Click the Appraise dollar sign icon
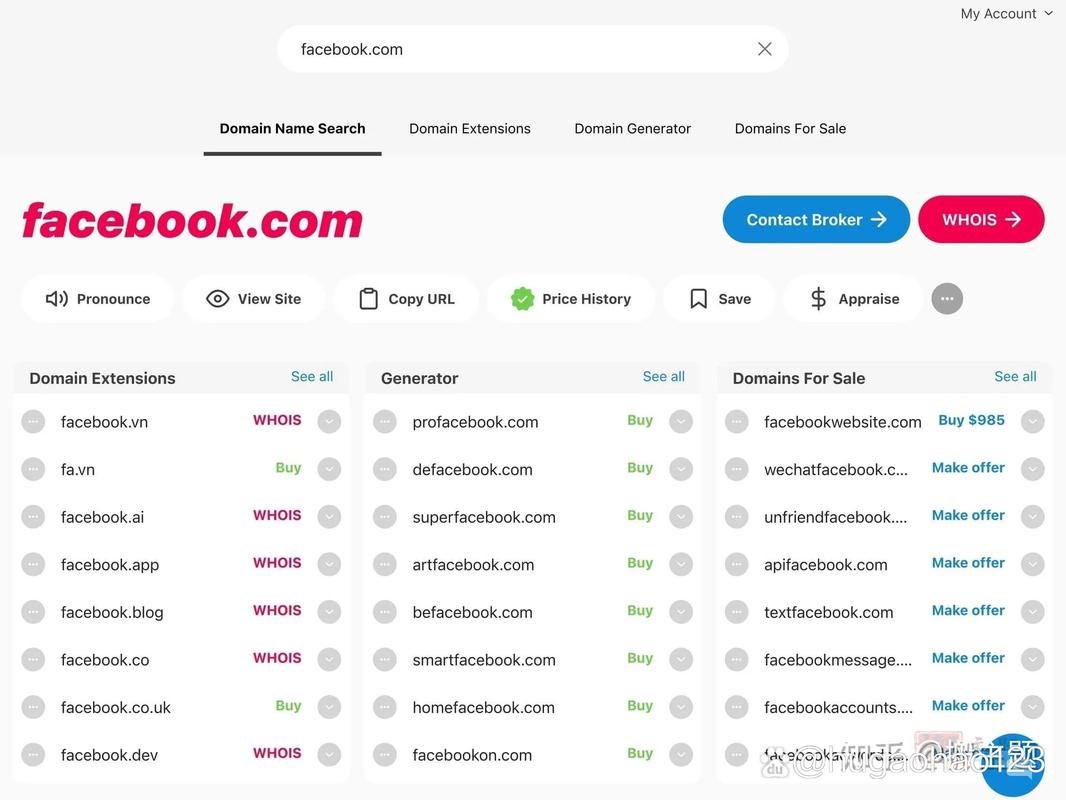Image resolution: width=1066 pixels, height=800 pixels. coord(818,299)
